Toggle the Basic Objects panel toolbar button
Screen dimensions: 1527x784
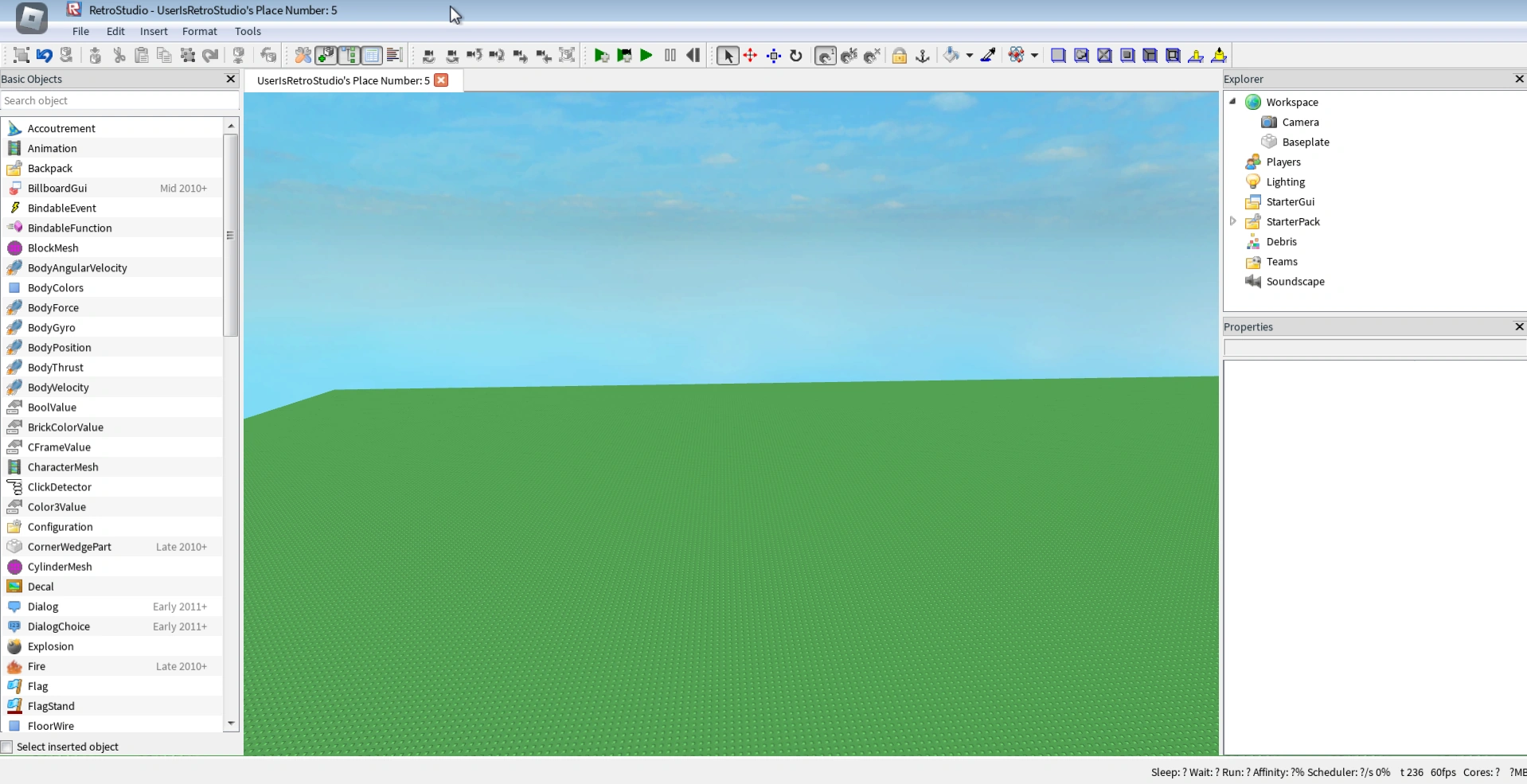326,55
